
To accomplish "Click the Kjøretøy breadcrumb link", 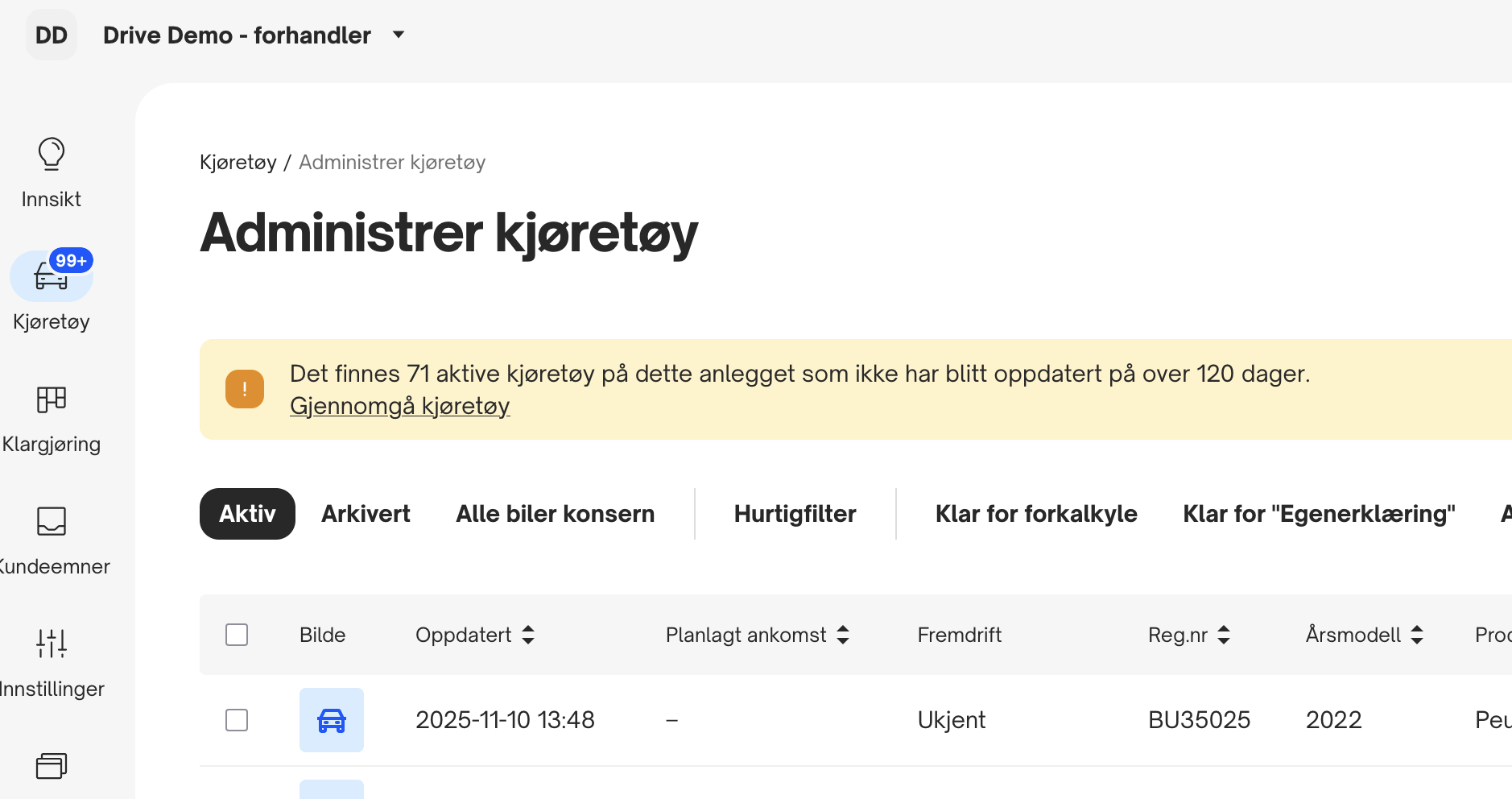I will (x=238, y=163).
